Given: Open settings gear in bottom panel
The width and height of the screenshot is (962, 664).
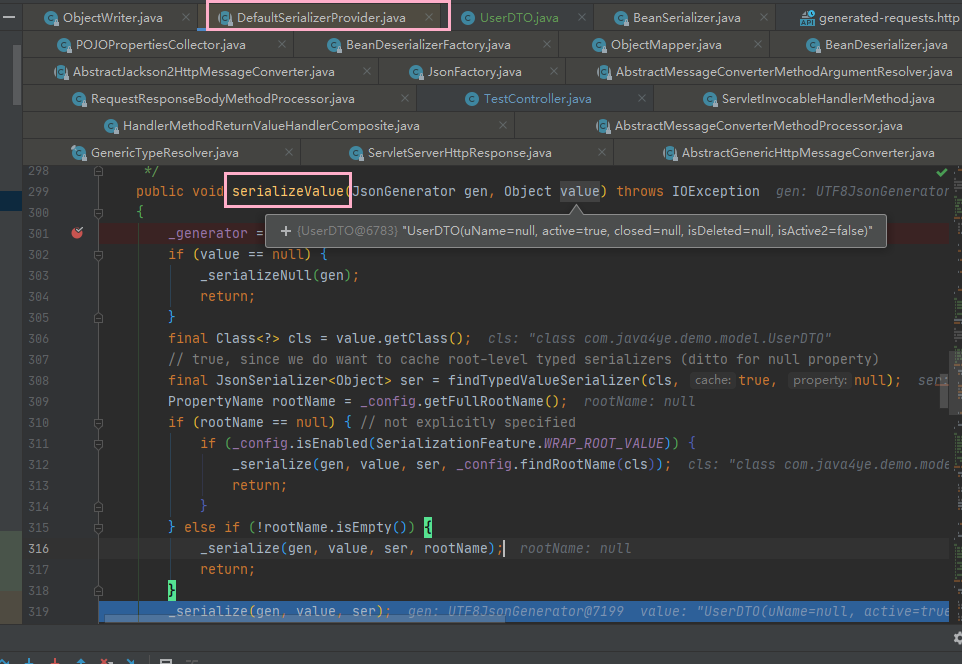Looking at the screenshot, I should pos(957,639).
